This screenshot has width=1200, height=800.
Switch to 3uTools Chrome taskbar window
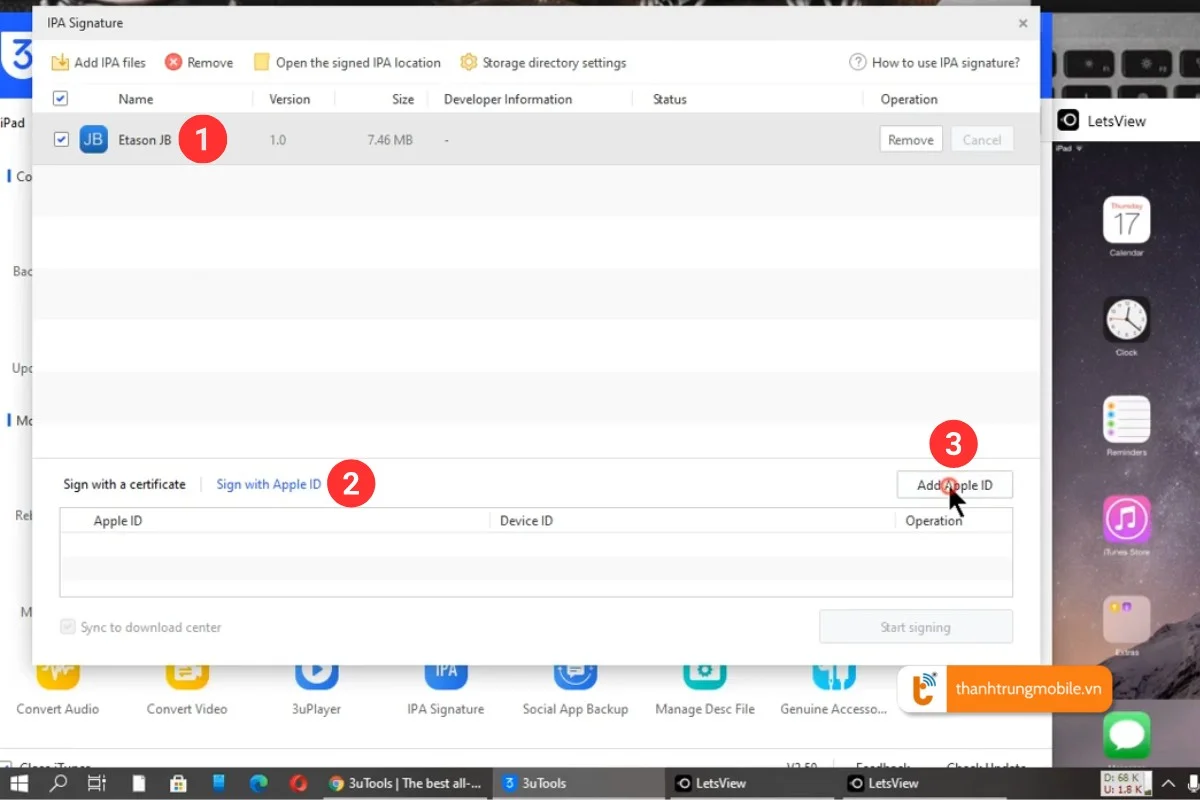[x=406, y=783]
